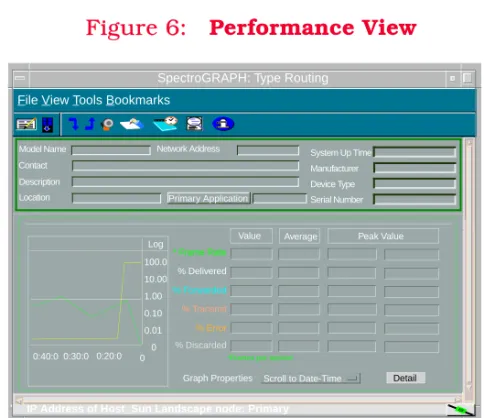Click the Location field
The width and height of the screenshot is (484, 418).
pos(116,199)
